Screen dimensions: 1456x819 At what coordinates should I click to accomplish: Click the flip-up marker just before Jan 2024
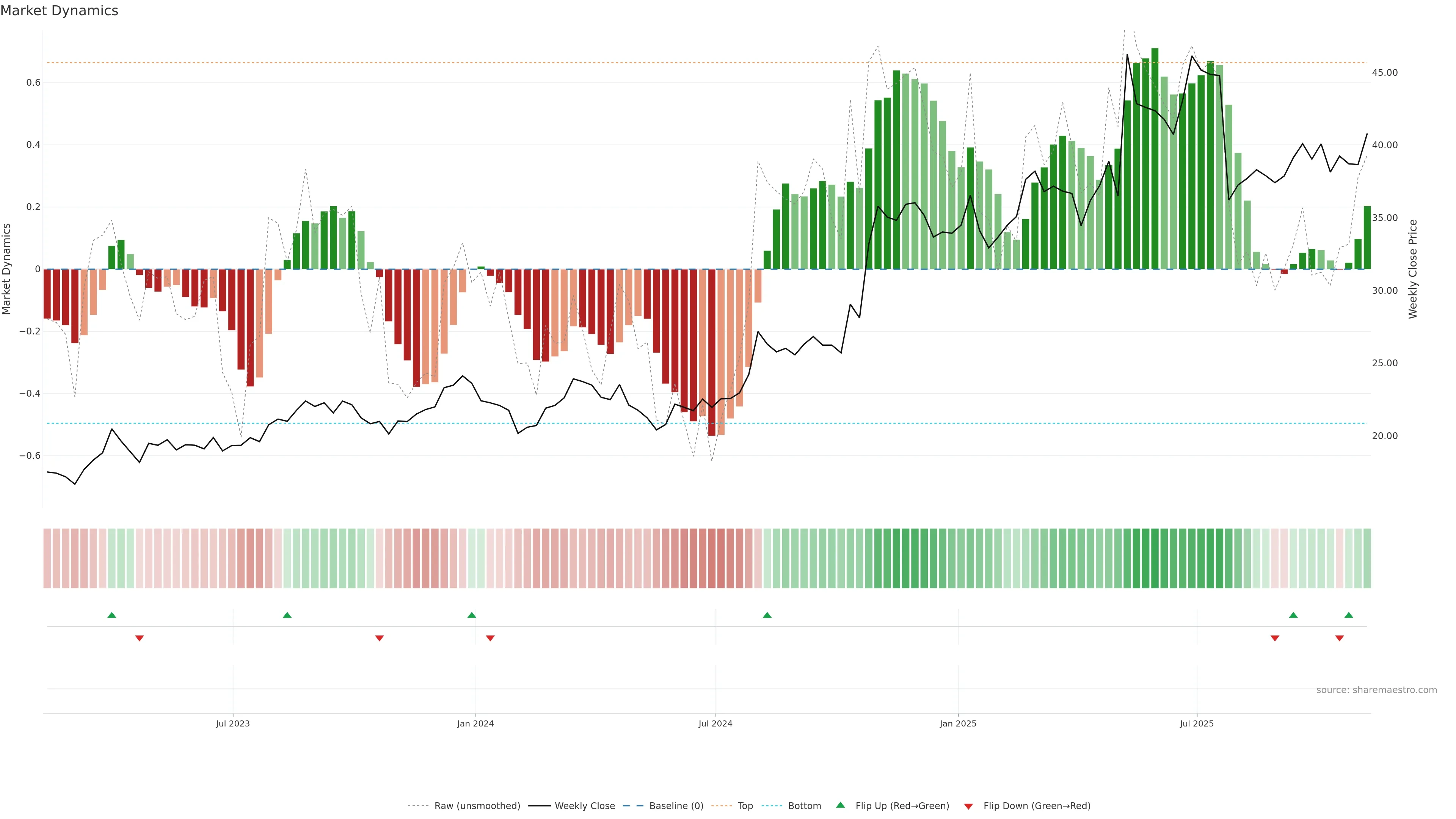click(472, 615)
